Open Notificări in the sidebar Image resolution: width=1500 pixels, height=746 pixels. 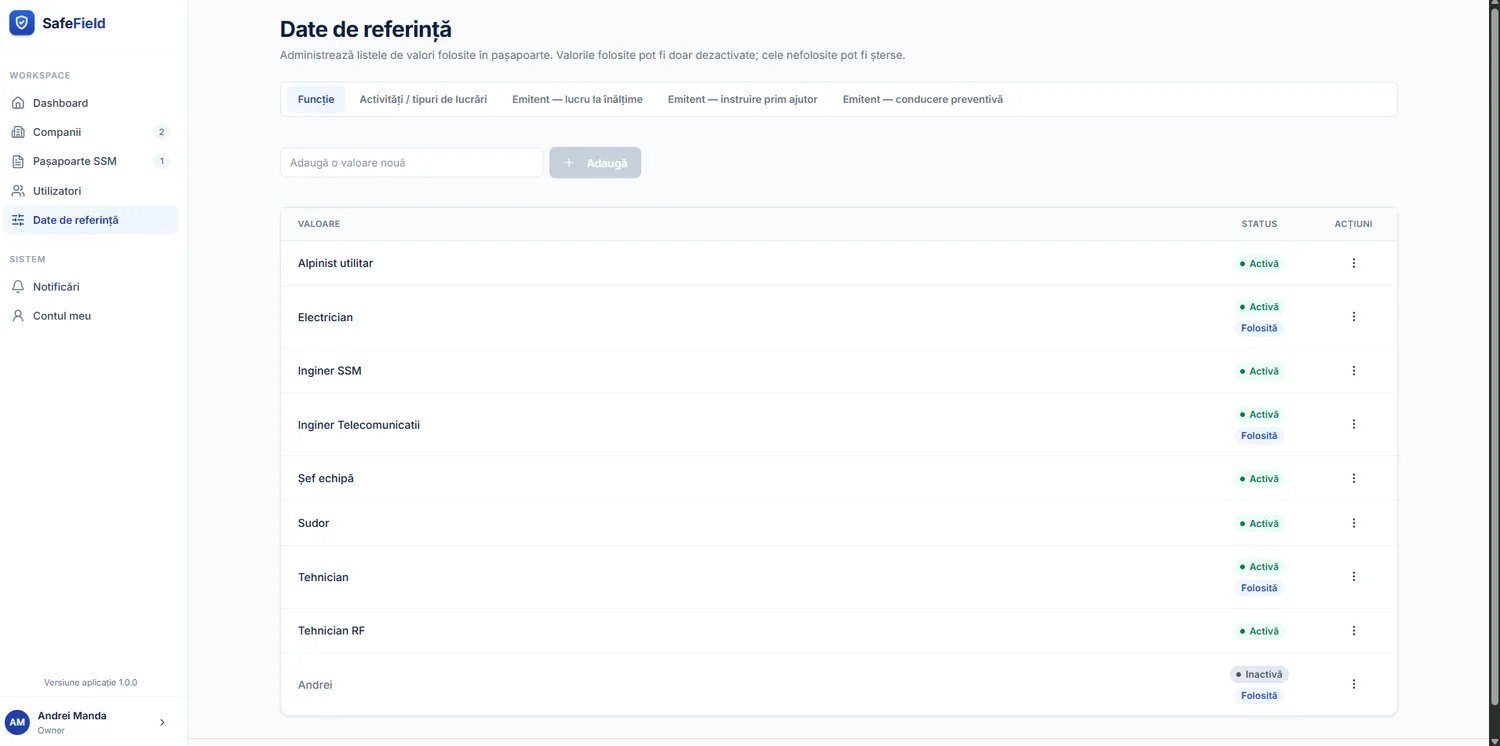pos(90,287)
